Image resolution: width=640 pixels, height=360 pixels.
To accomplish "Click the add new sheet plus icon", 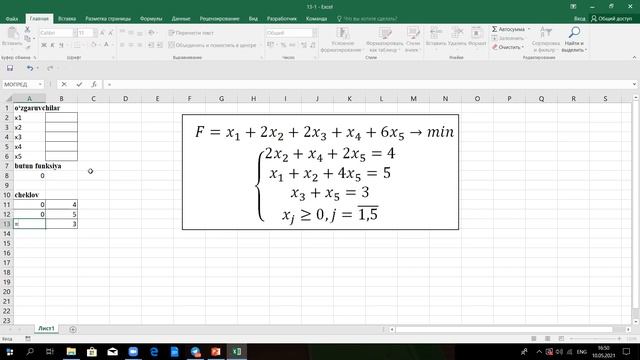I will tap(73, 329).
